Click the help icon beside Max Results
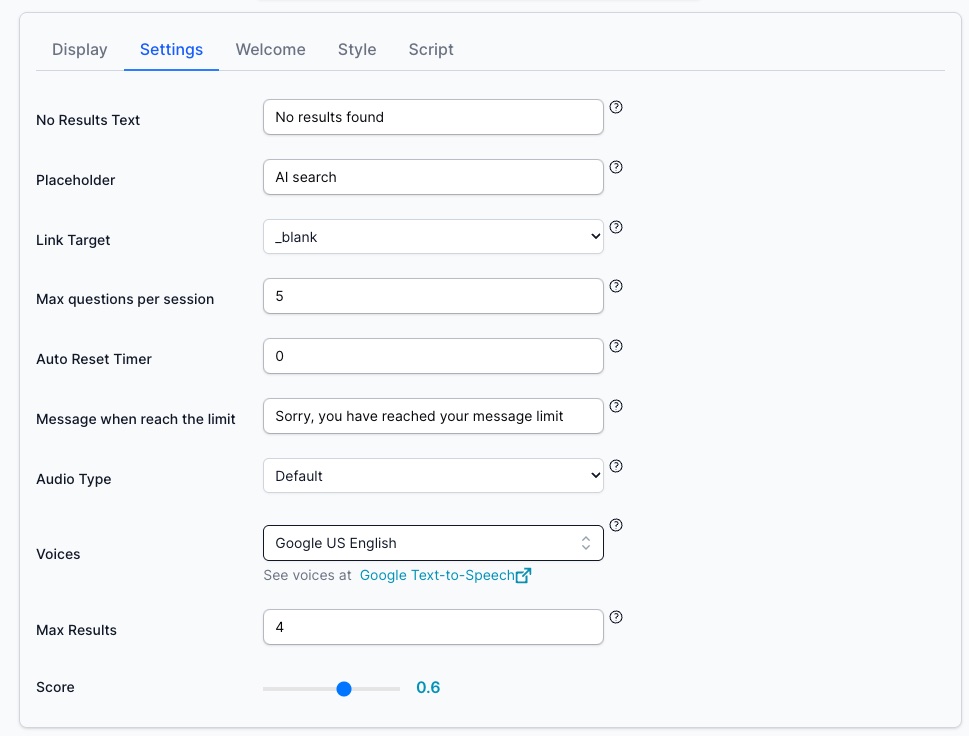Image resolution: width=969 pixels, height=736 pixels. (x=616, y=617)
